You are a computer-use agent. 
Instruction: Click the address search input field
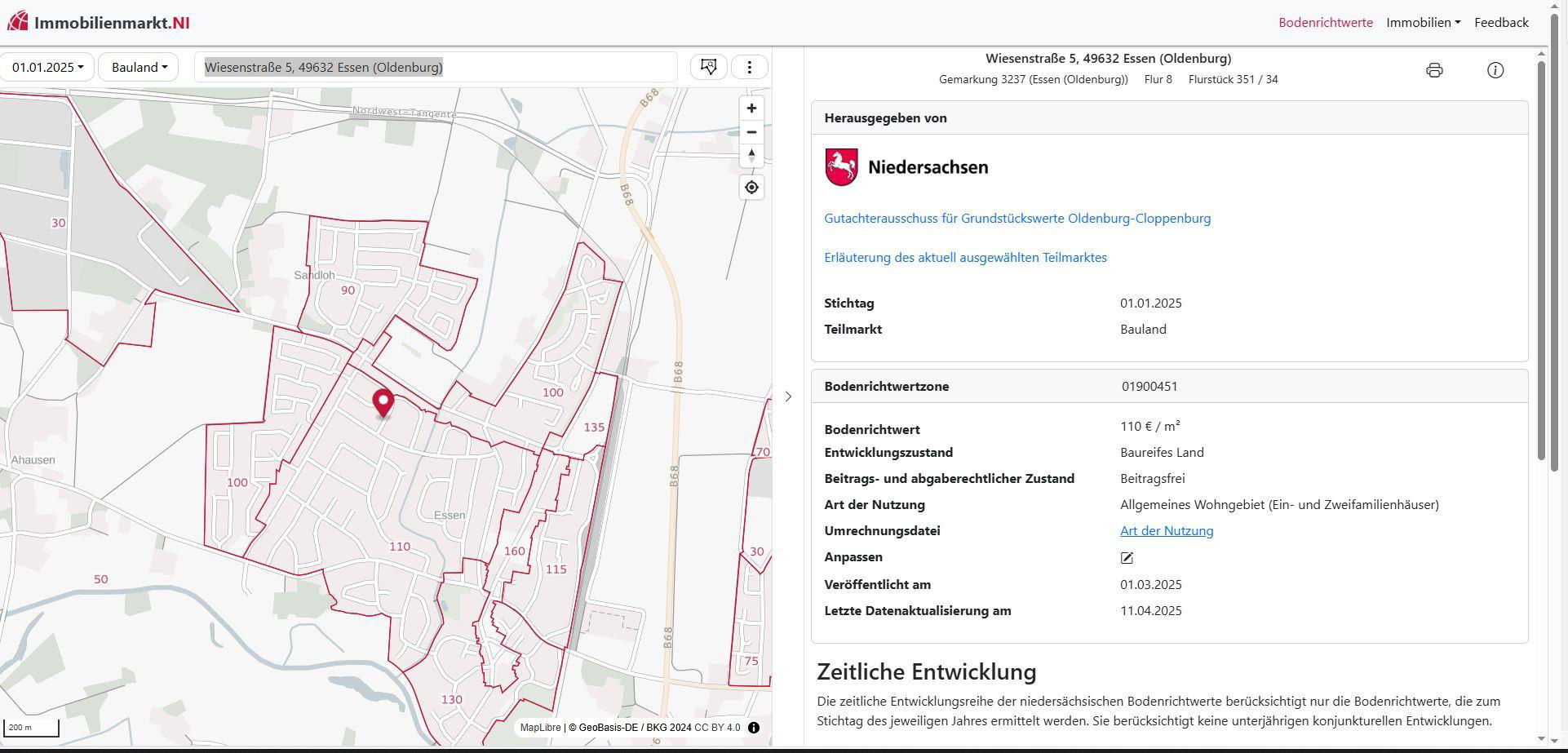pos(436,67)
